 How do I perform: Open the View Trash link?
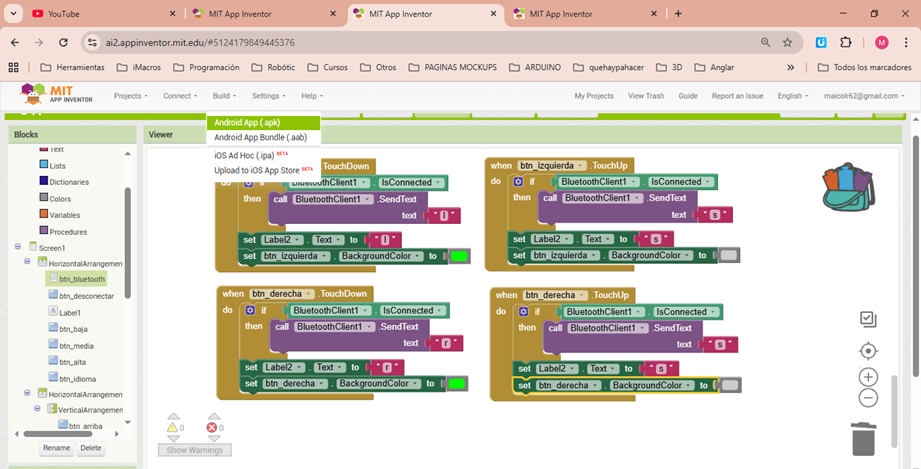[x=645, y=96]
